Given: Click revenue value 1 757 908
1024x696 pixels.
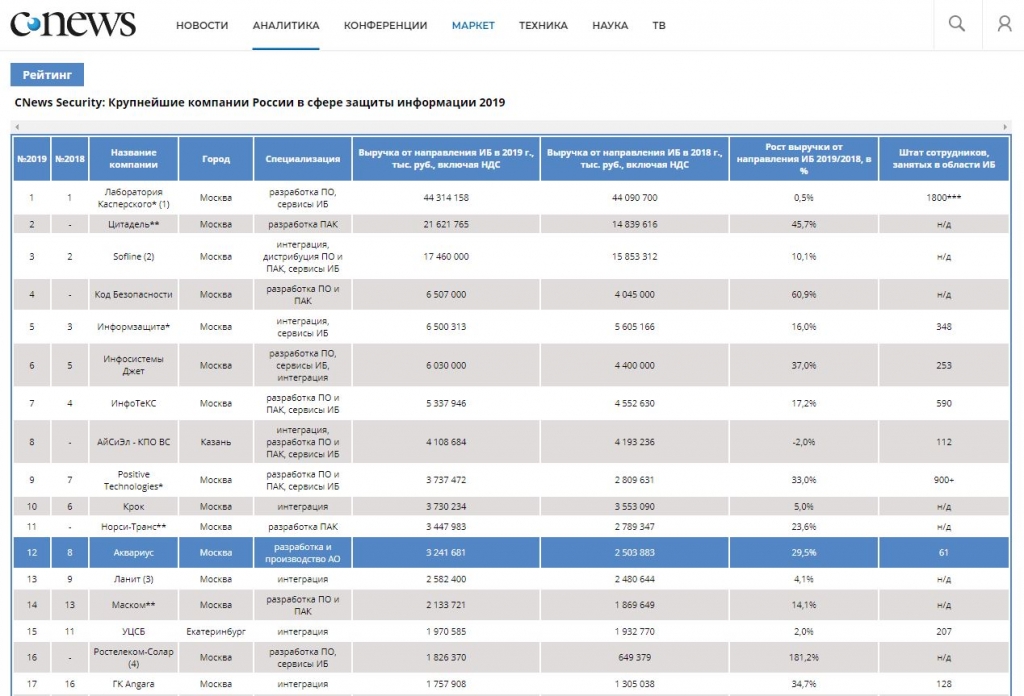Looking at the screenshot, I should [446, 684].
